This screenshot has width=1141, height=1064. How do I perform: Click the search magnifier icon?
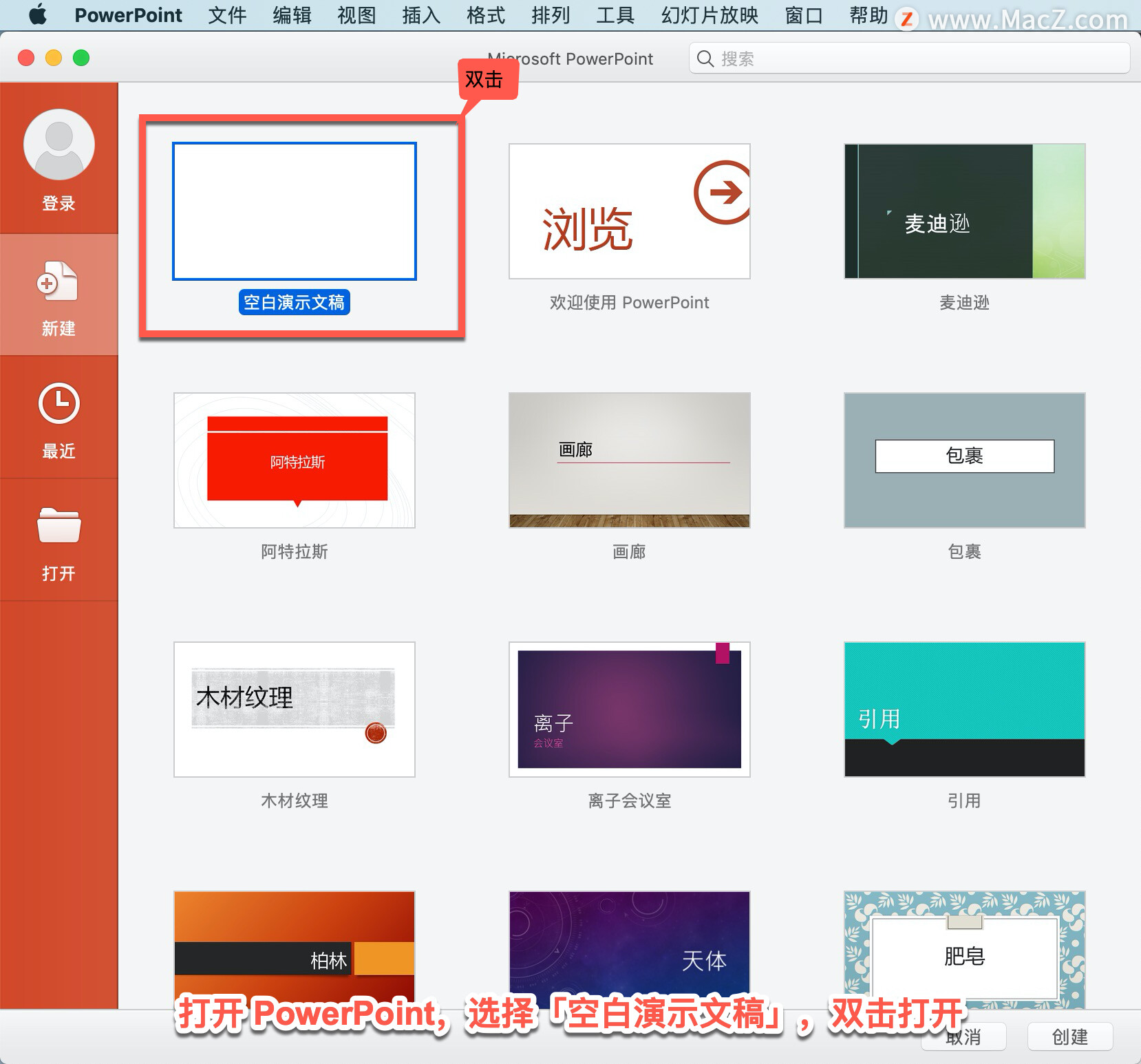(705, 58)
